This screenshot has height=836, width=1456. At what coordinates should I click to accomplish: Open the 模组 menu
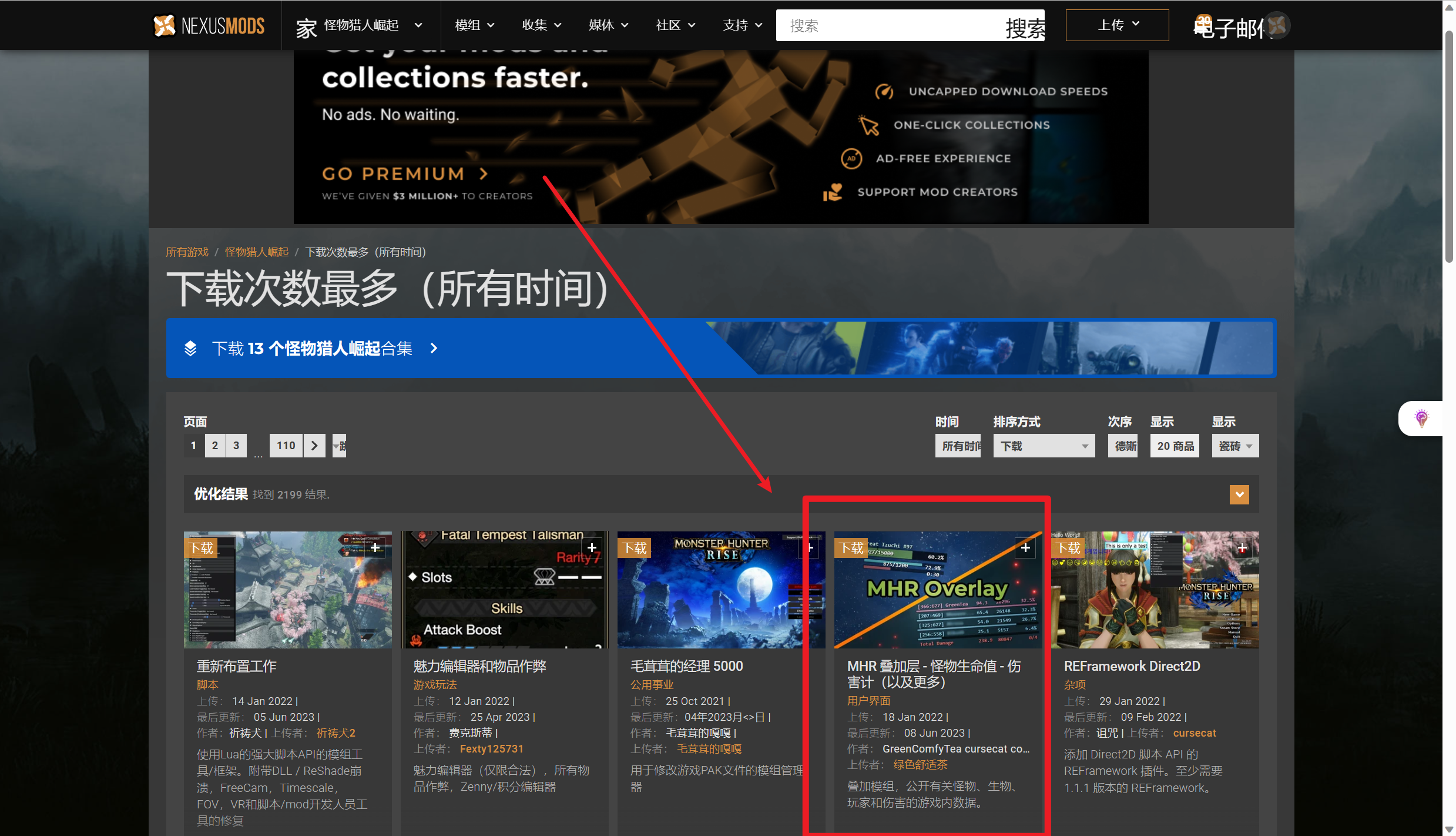click(474, 25)
